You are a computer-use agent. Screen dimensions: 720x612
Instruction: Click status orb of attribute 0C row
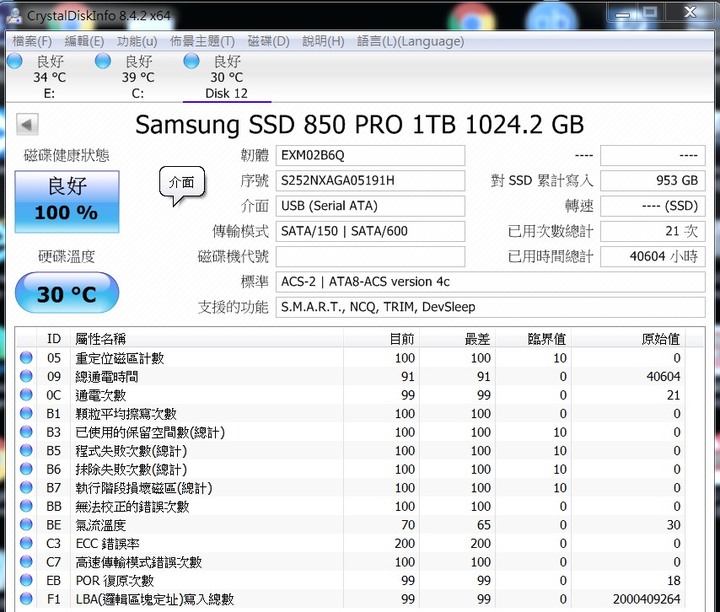[26, 395]
